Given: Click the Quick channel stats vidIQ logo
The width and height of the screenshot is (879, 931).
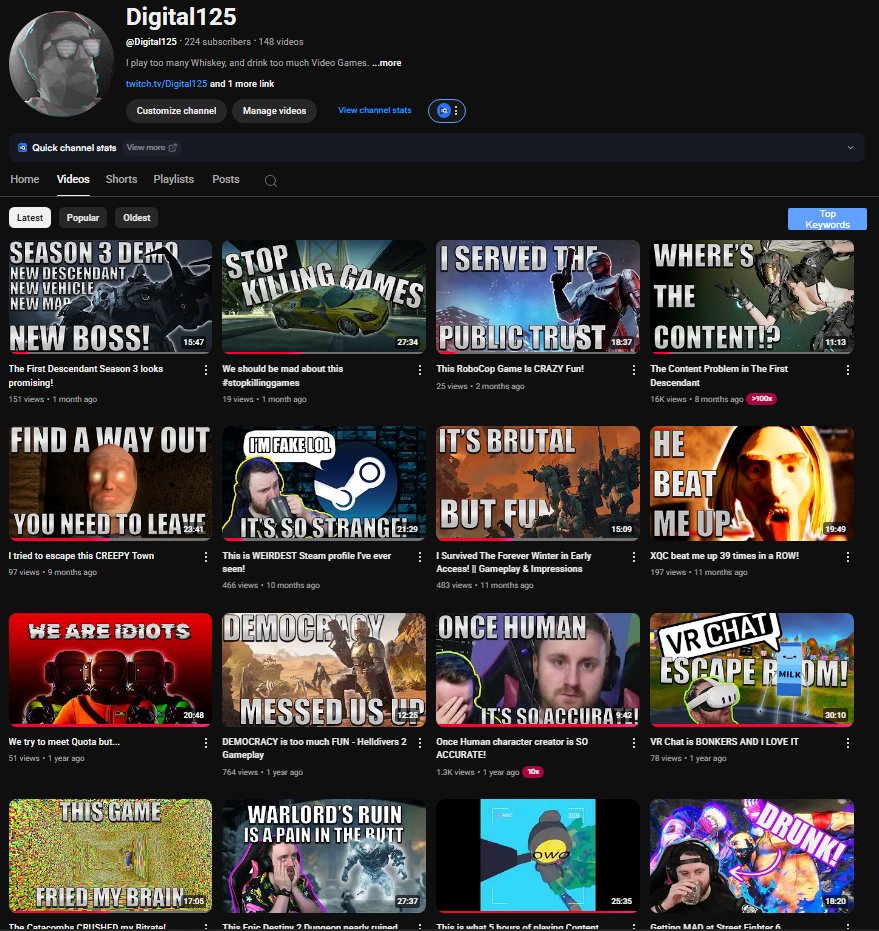Looking at the screenshot, I should [x=23, y=148].
